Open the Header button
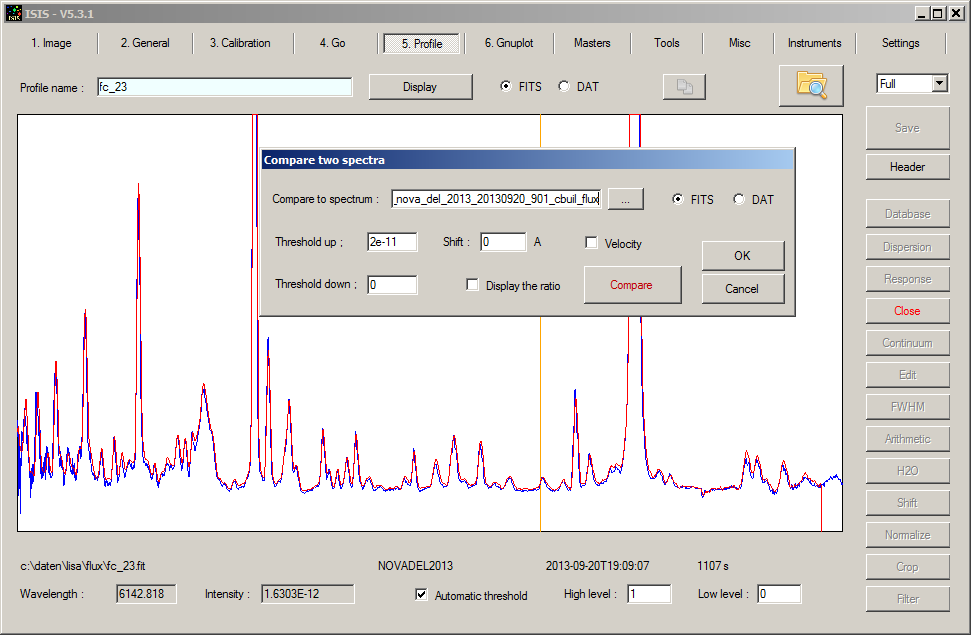 point(907,167)
